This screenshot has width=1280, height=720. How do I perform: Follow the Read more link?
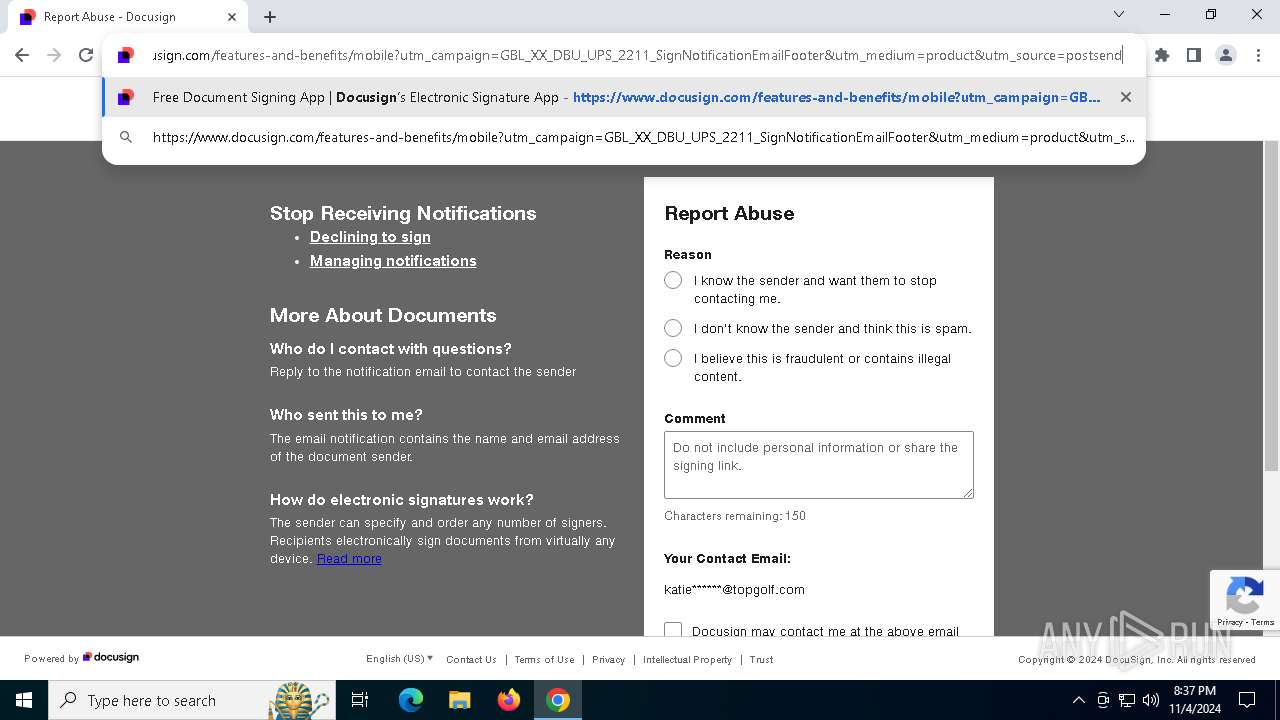pyautogui.click(x=349, y=559)
